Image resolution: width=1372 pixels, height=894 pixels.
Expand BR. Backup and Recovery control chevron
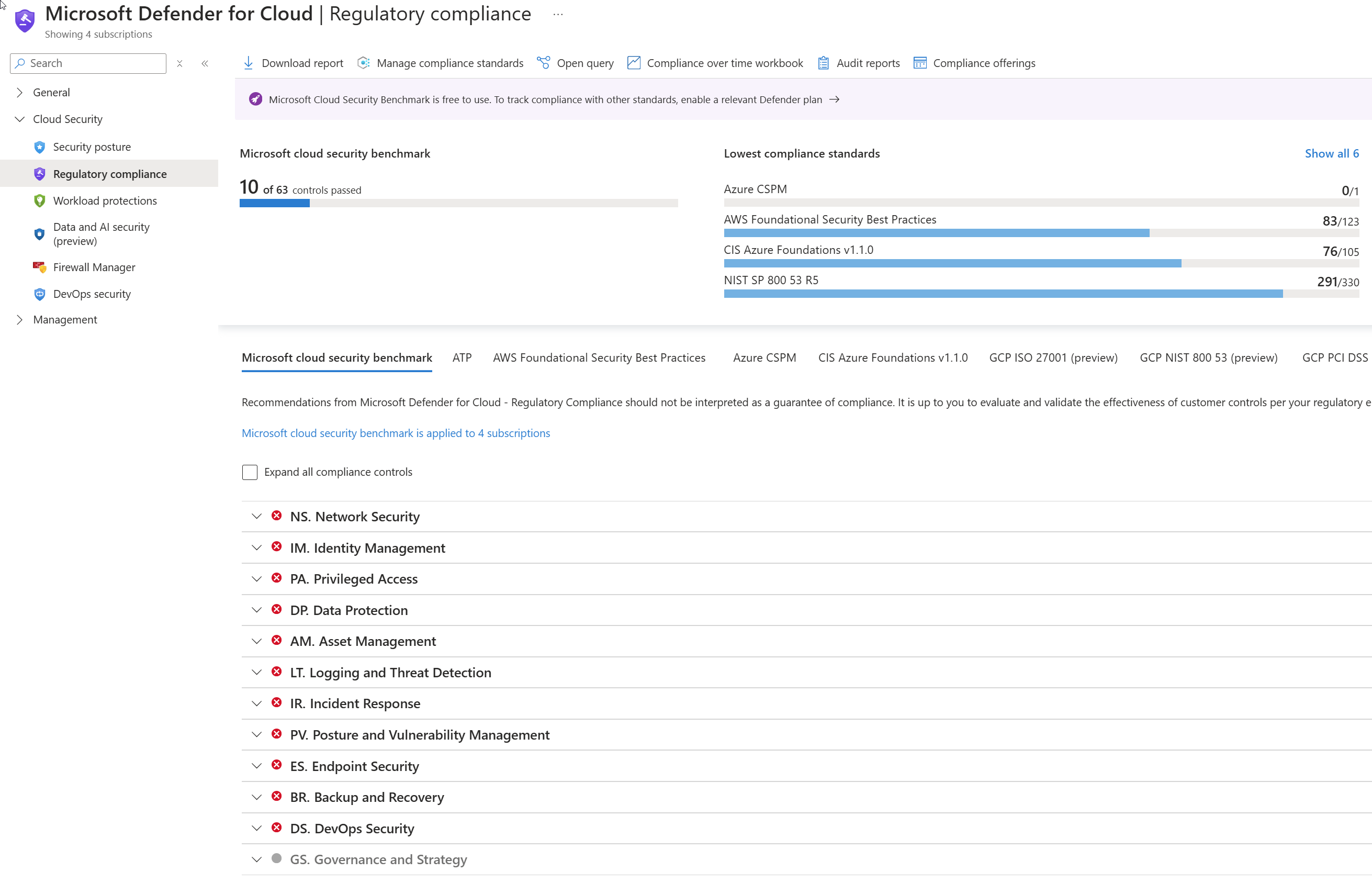click(256, 797)
